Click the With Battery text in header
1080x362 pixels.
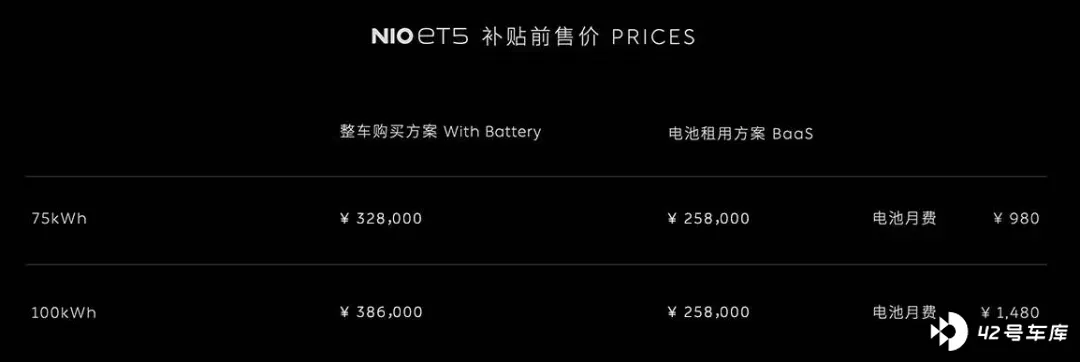coord(492,131)
